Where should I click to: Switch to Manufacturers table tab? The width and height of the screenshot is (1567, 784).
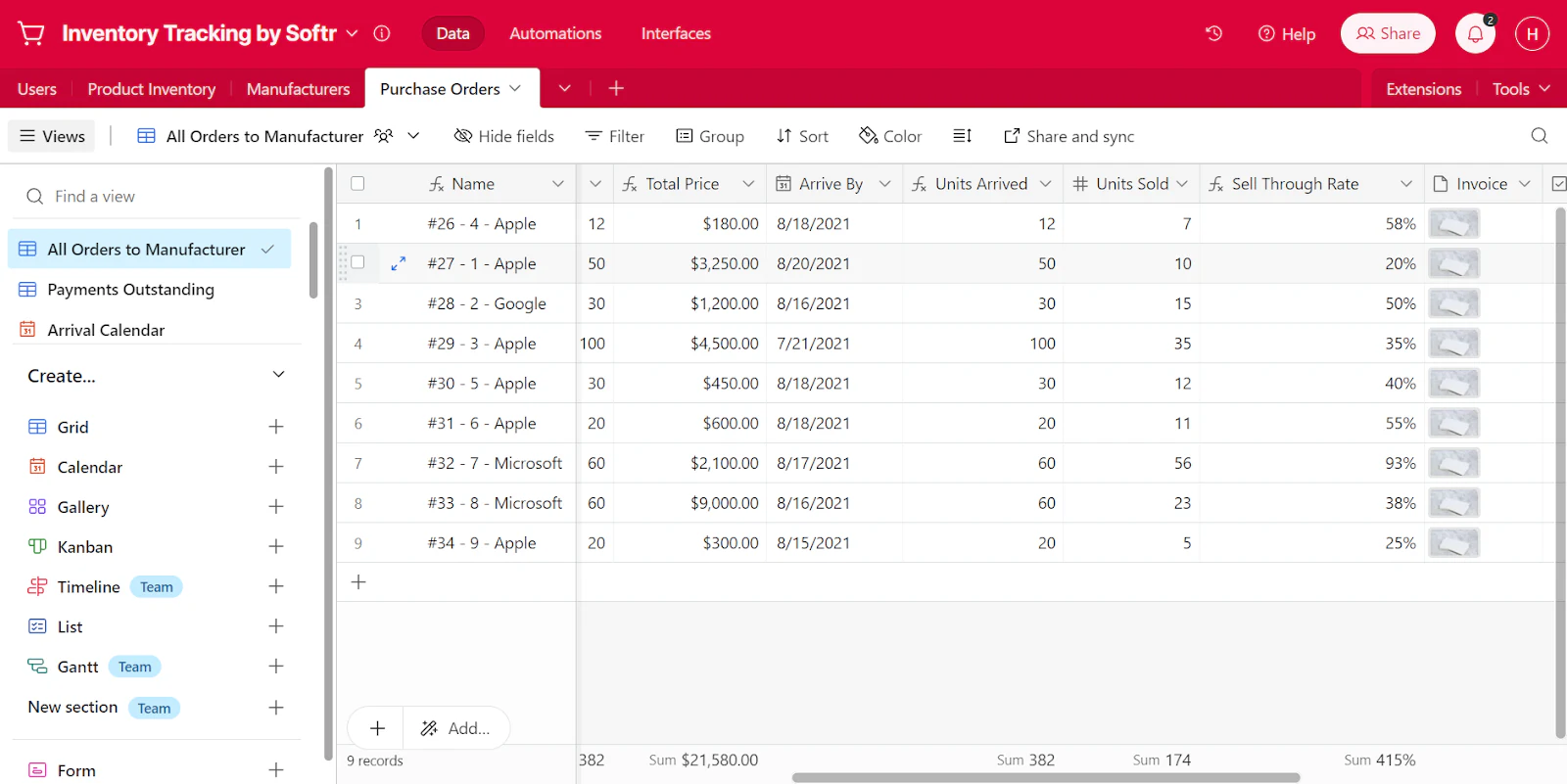point(298,89)
